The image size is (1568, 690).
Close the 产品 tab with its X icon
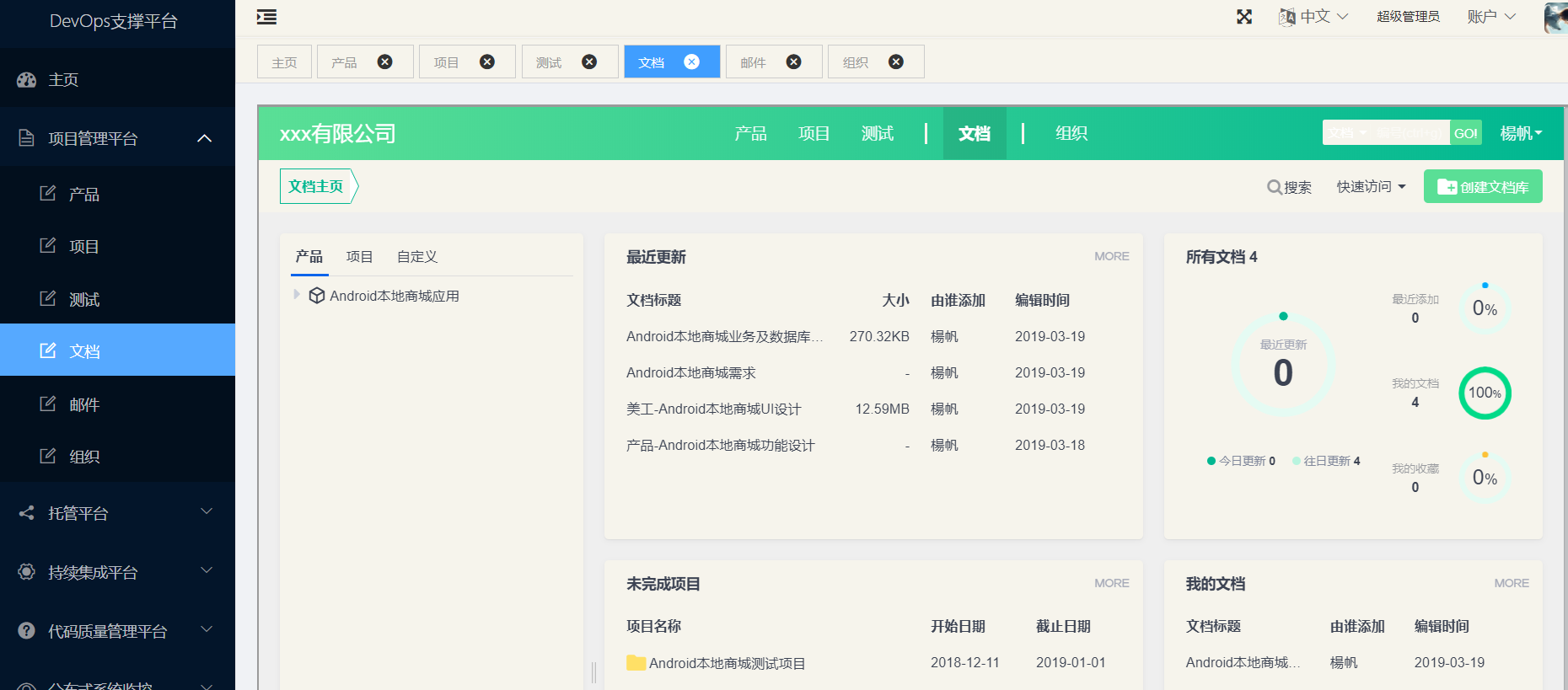[384, 62]
